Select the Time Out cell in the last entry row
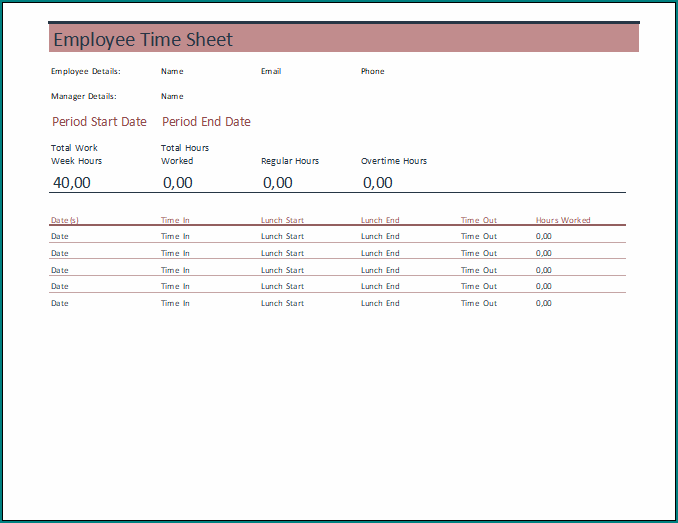The height and width of the screenshot is (523, 678). coord(479,303)
